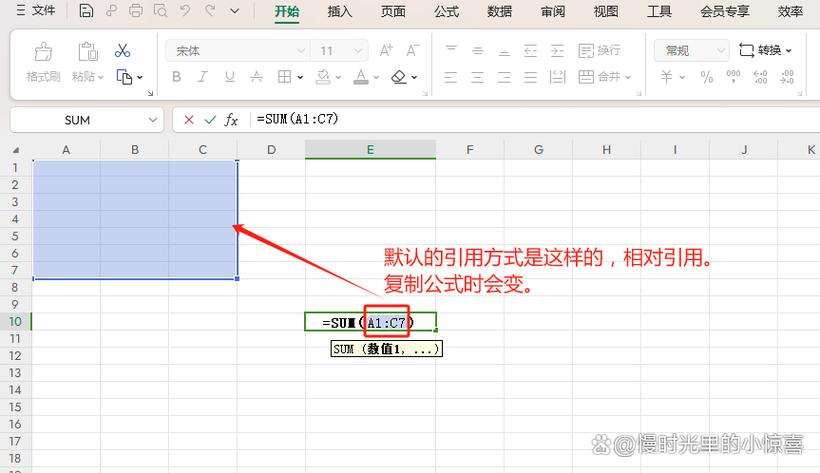Click the Increase Indent icon
Screen dimensions: 820x473
point(557,51)
